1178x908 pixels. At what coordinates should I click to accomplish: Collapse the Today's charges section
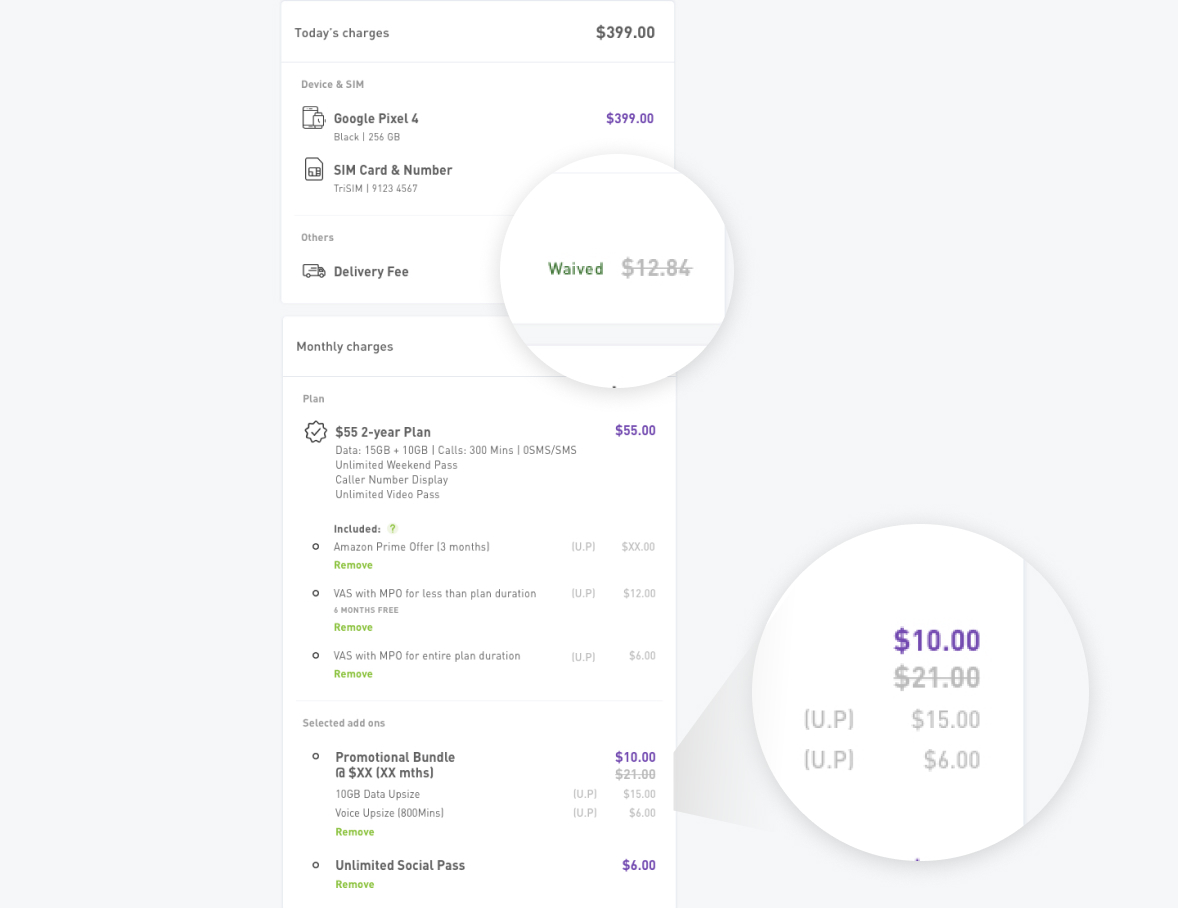click(x=342, y=32)
